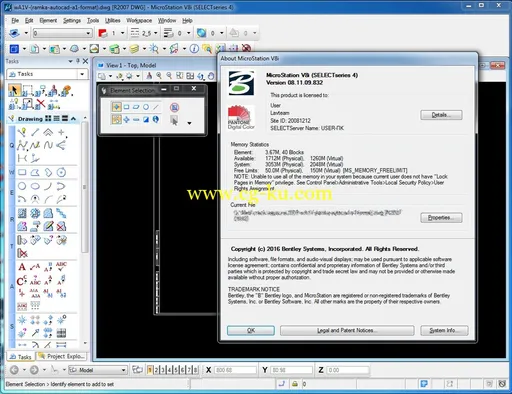Click Legal and Patent Notices button
The height and width of the screenshot is (394, 512).
347,330
